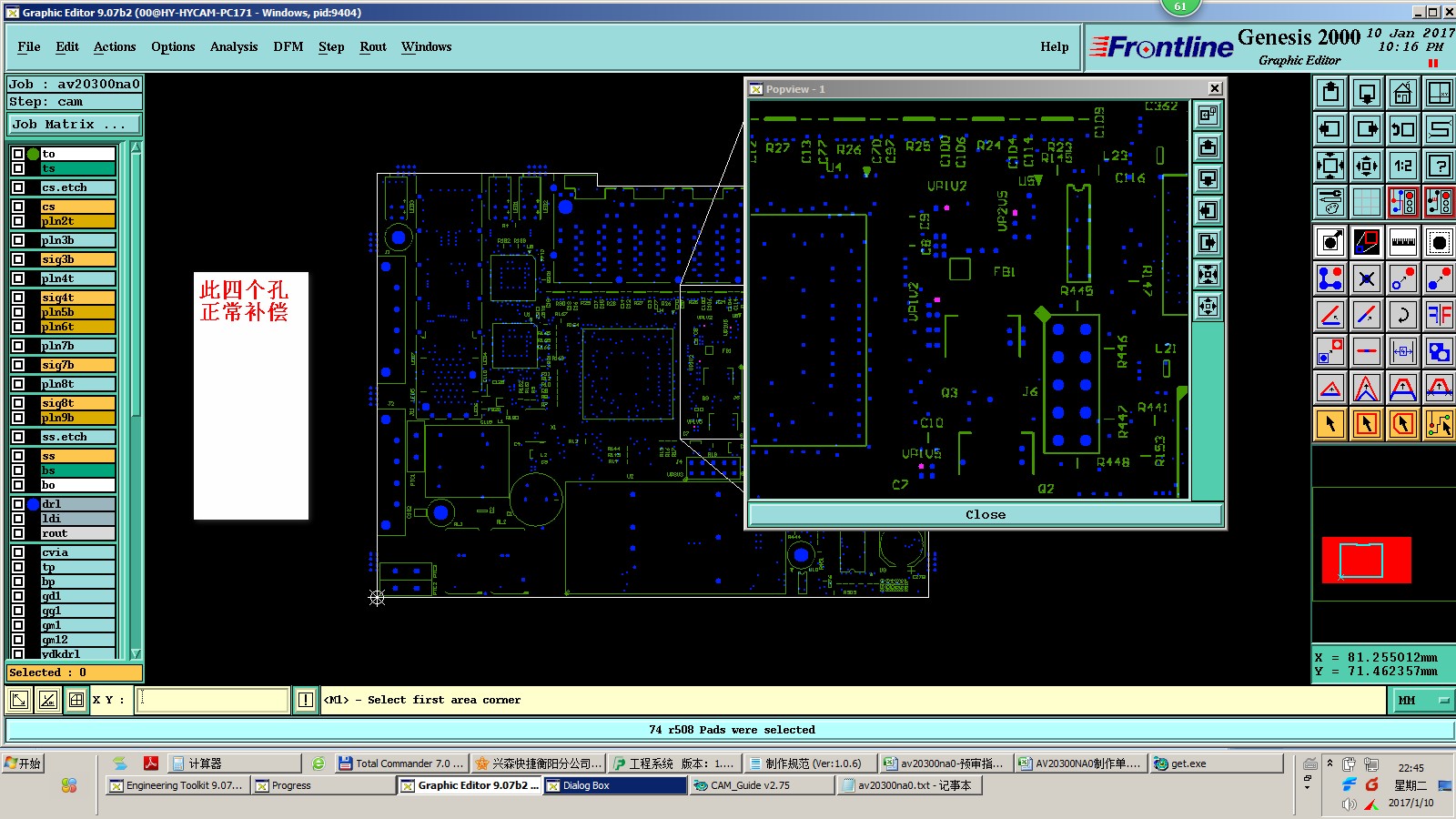Toggle the checkbox for layer rout
The image size is (1456, 819).
point(17,533)
